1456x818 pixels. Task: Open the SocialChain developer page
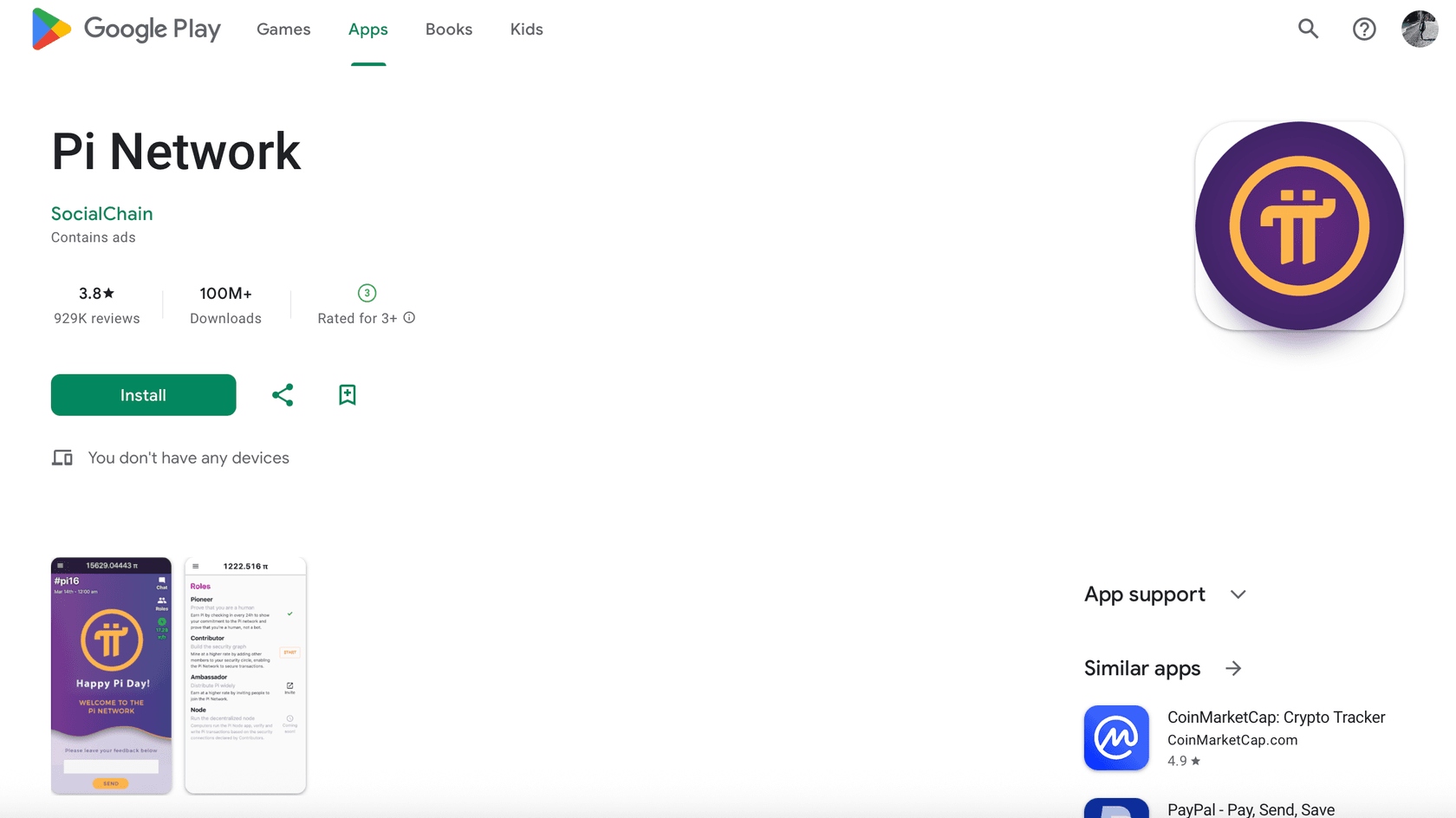[x=101, y=213]
